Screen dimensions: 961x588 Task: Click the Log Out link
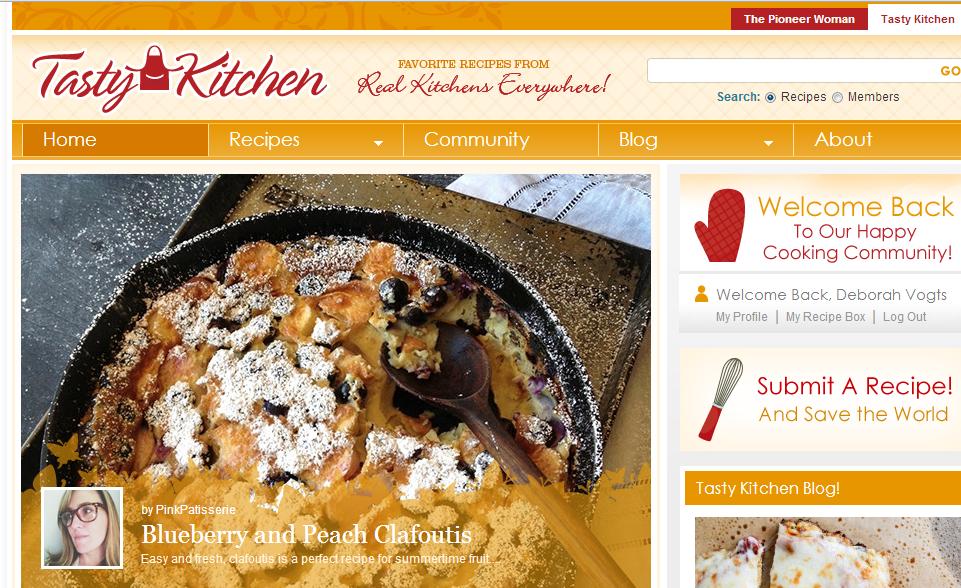[905, 317]
